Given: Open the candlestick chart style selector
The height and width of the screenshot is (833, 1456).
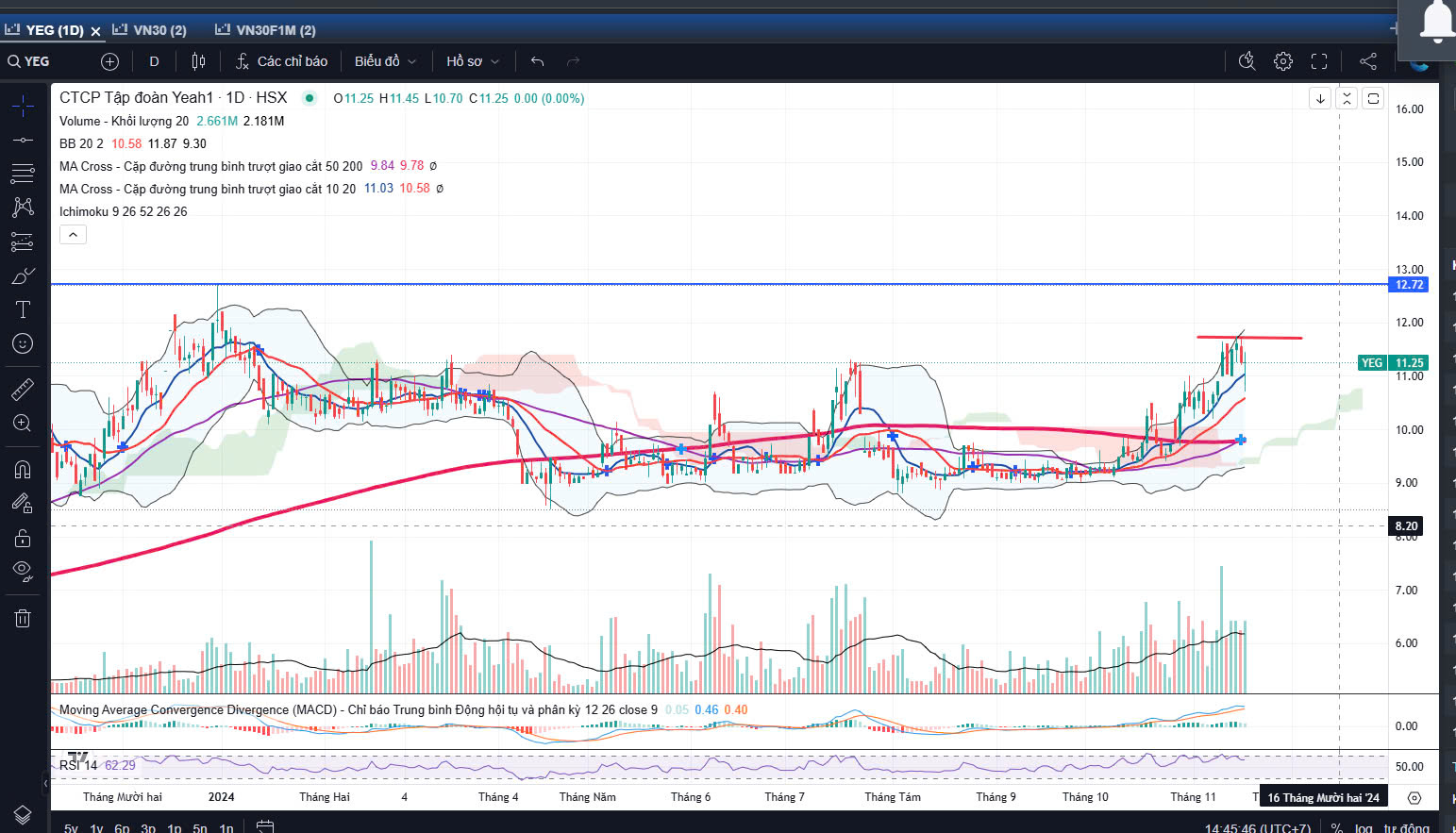Looking at the screenshot, I should pos(198,61).
